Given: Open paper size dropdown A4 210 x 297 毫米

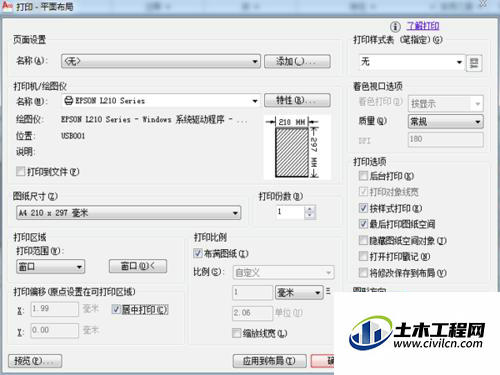Looking at the screenshot, I should coord(128,213).
